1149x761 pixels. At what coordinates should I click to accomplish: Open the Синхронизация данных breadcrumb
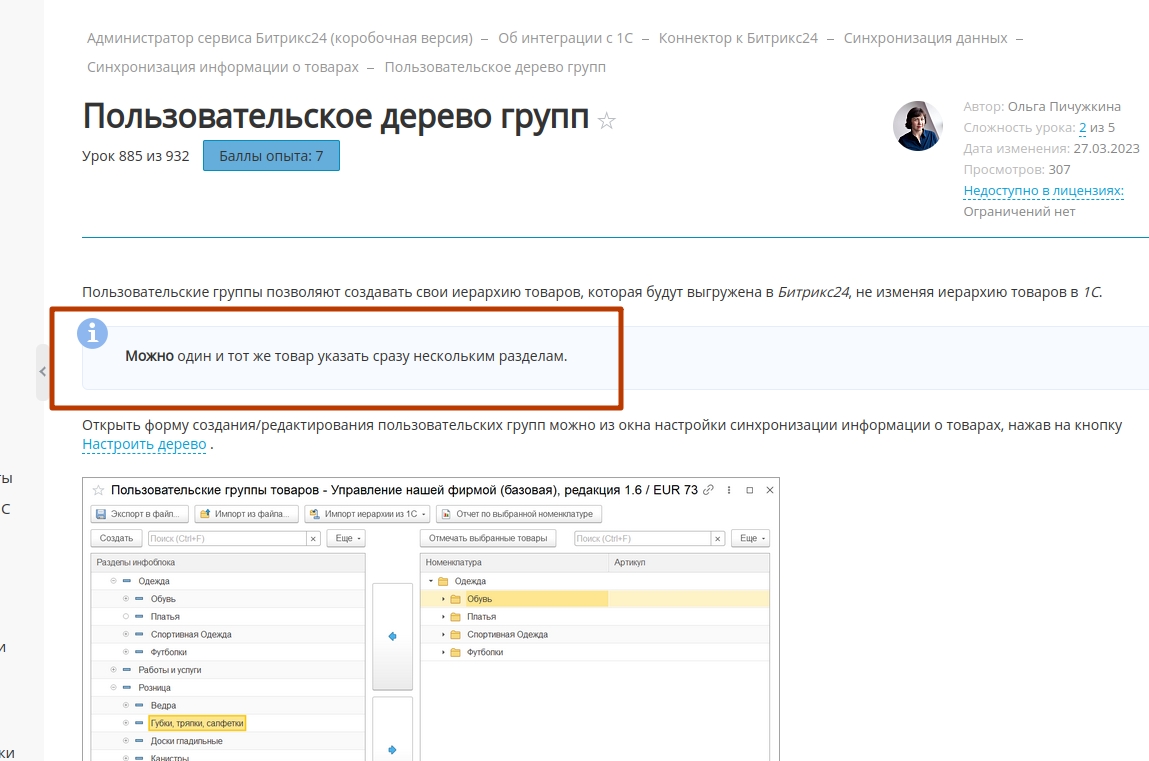click(x=925, y=38)
